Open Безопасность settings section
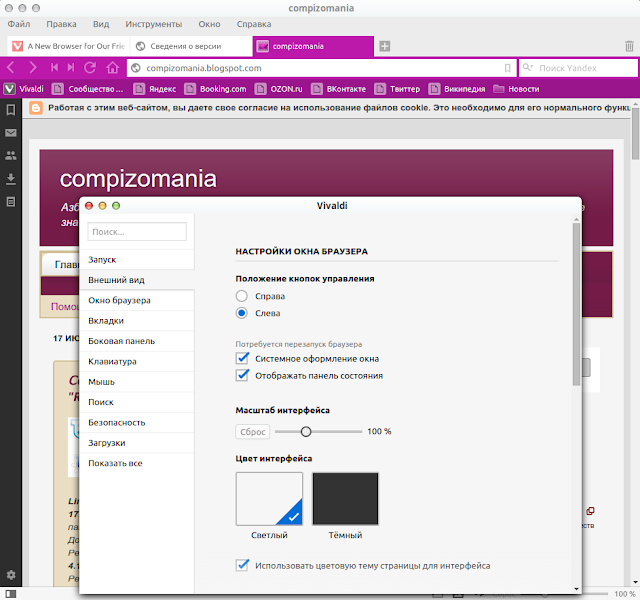The height and width of the screenshot is (600, 640). 137,423
